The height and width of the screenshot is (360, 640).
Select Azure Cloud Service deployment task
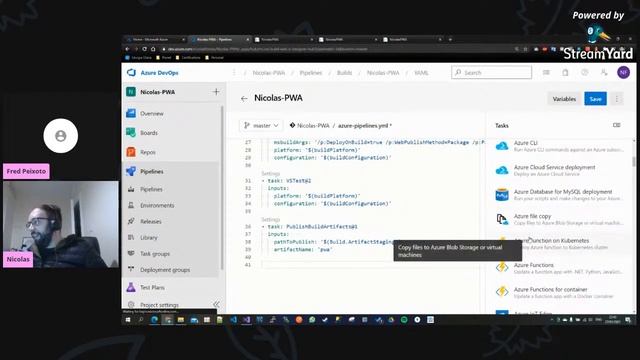pyautogui.click(x=559, y=170)
